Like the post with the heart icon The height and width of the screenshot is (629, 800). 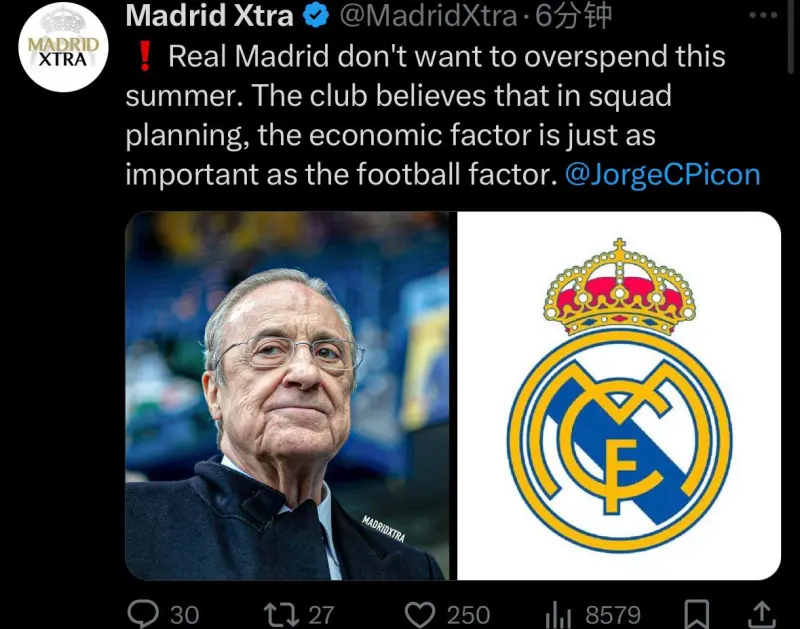coord(420,614)
